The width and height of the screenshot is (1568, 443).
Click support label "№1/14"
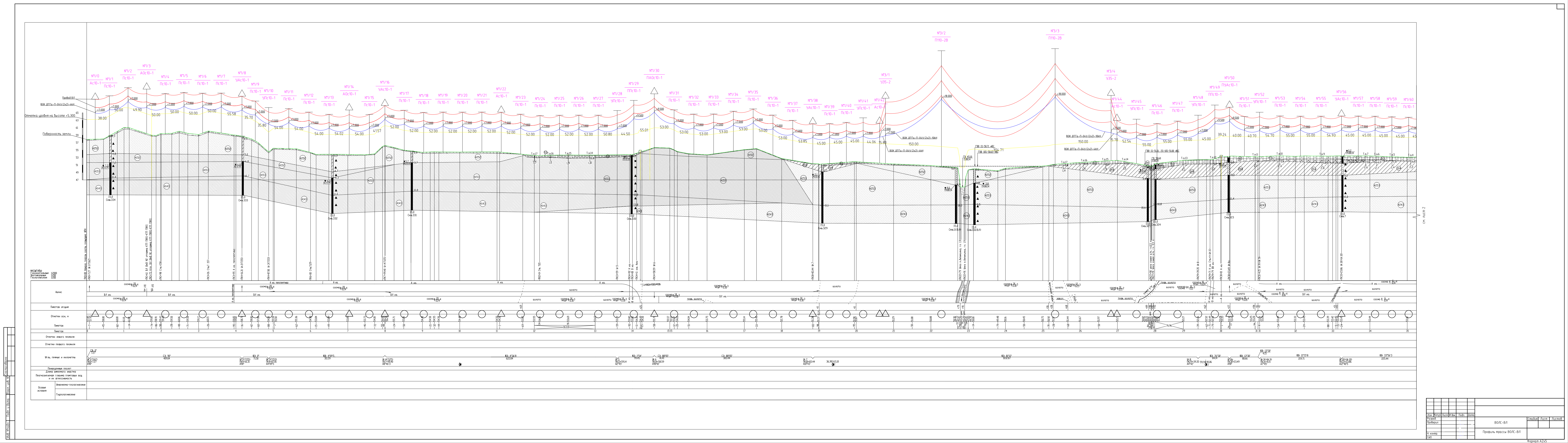[x=349, y=87]
